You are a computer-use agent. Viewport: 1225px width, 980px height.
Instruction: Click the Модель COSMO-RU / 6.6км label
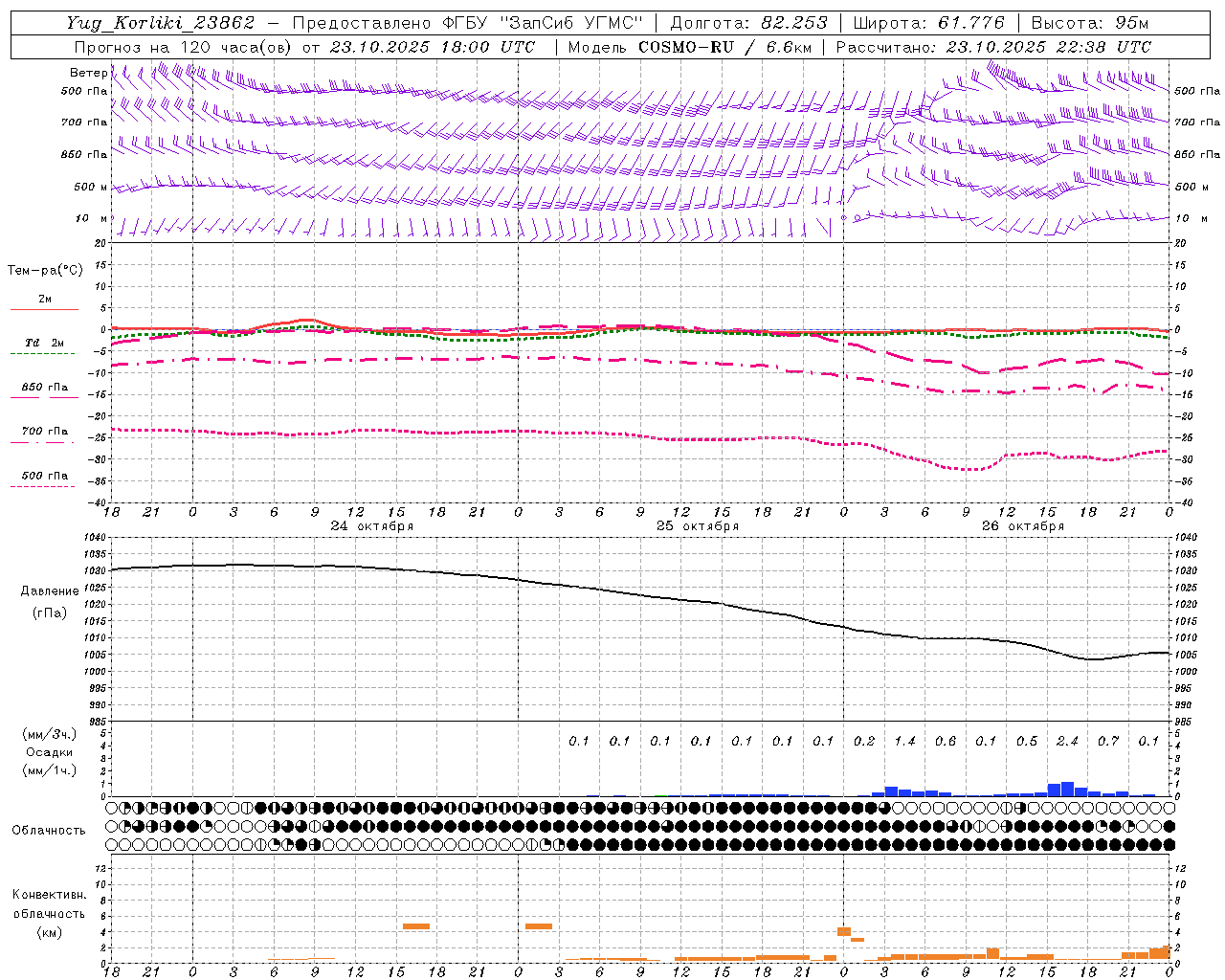pos(689,47)
